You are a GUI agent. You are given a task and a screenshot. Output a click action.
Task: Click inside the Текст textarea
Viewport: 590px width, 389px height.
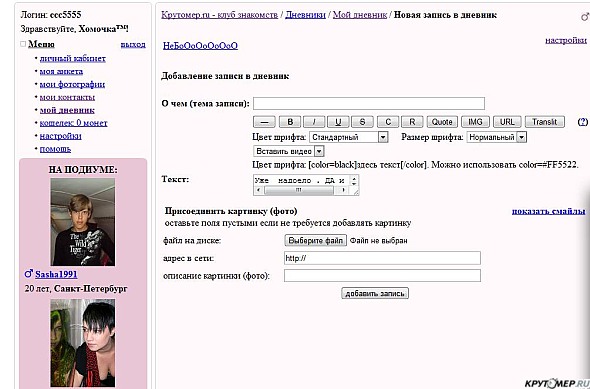[302, 180]
